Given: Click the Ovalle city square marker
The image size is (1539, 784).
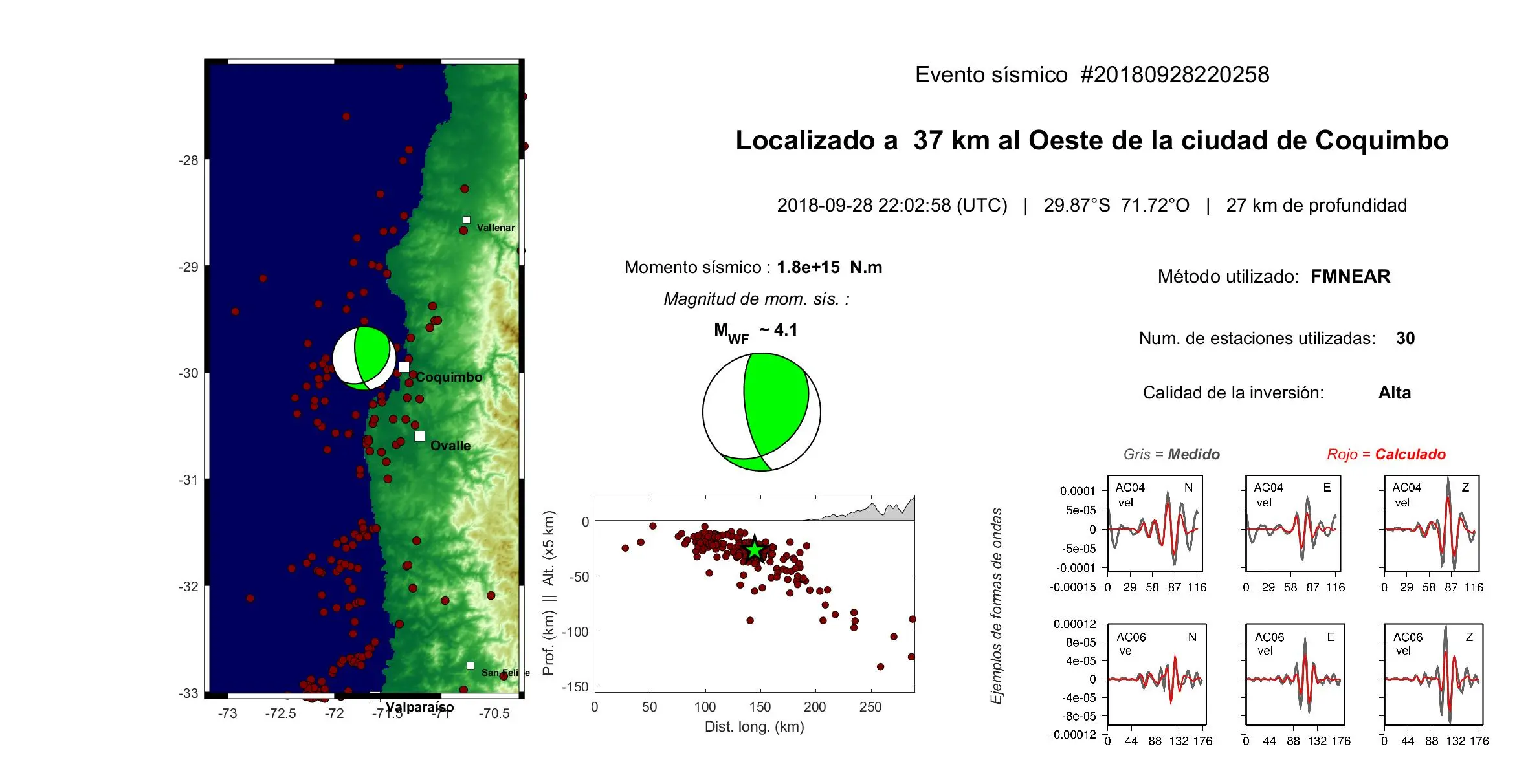Looking at the screenshot, I should coord(419,436).
